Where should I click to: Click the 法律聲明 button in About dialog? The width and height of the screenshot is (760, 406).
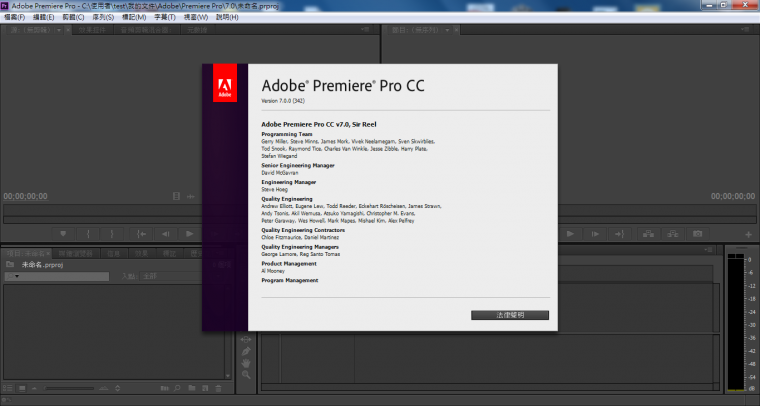click(510, 315)
